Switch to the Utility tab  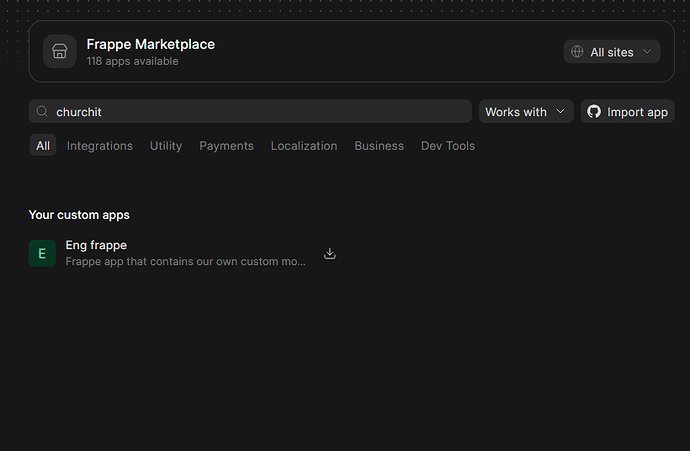click(x=165, y=146)
